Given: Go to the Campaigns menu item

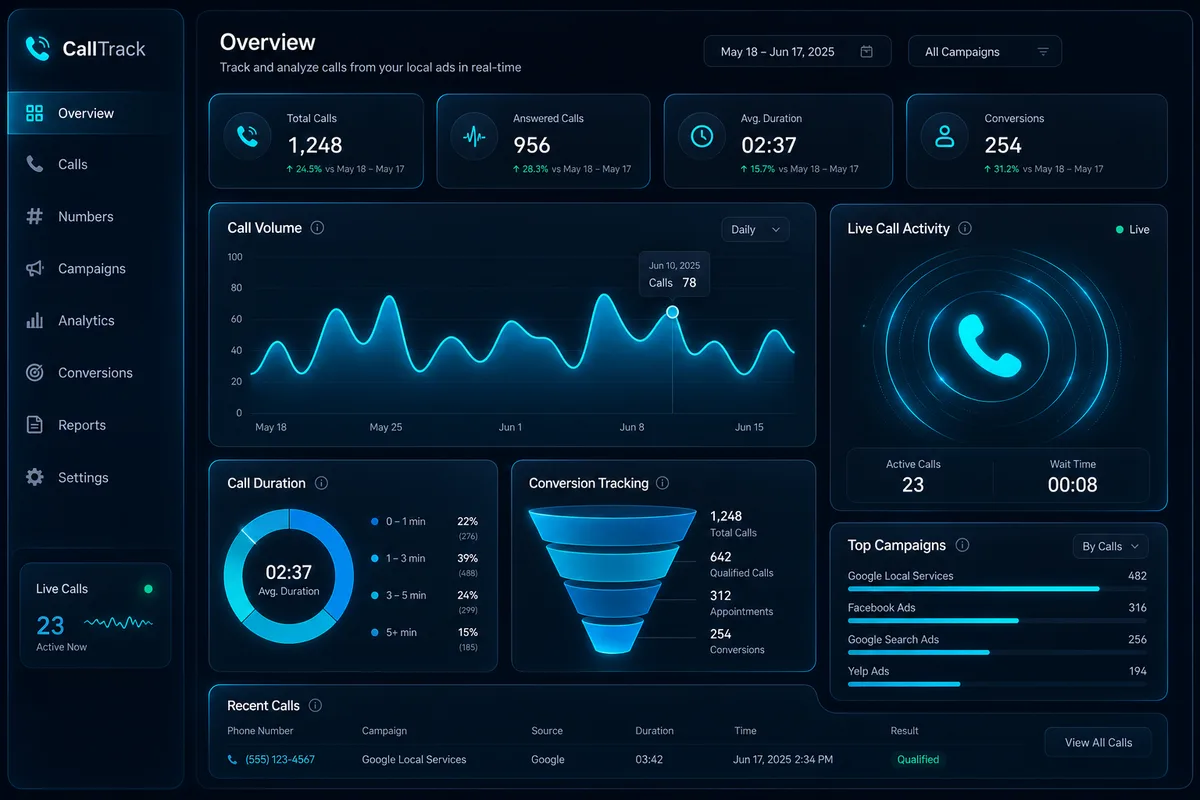Looking at the screenshot, I should click(93, 268).
